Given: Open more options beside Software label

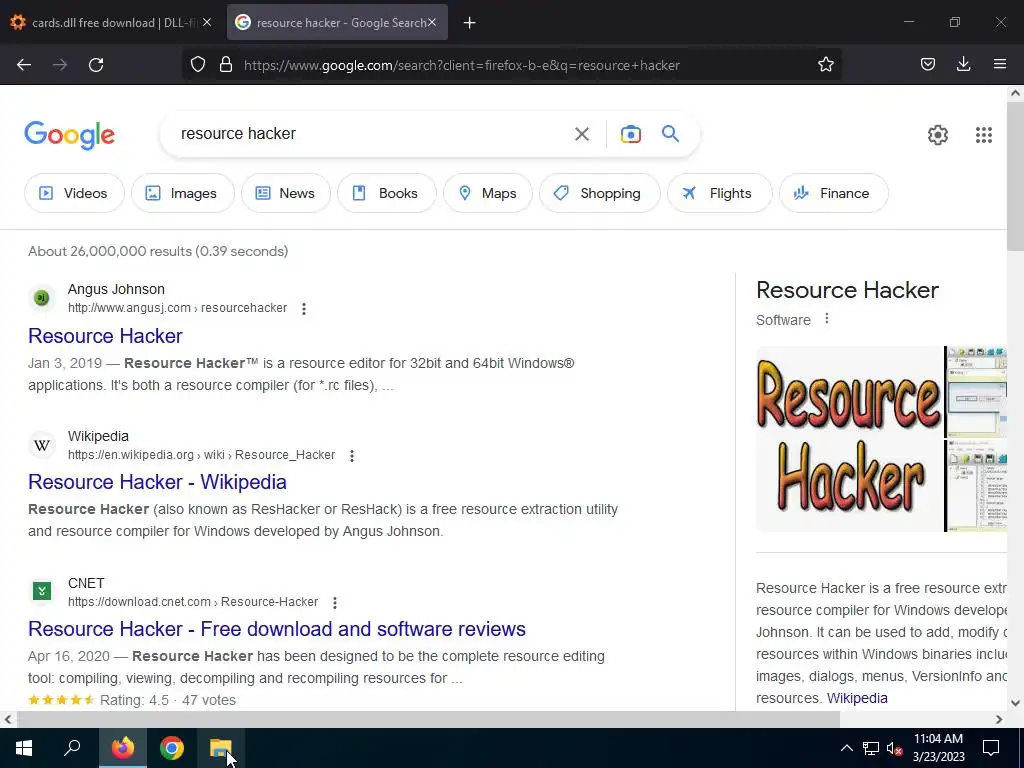Looking at the screenshot, I should [x=827, y=319].
